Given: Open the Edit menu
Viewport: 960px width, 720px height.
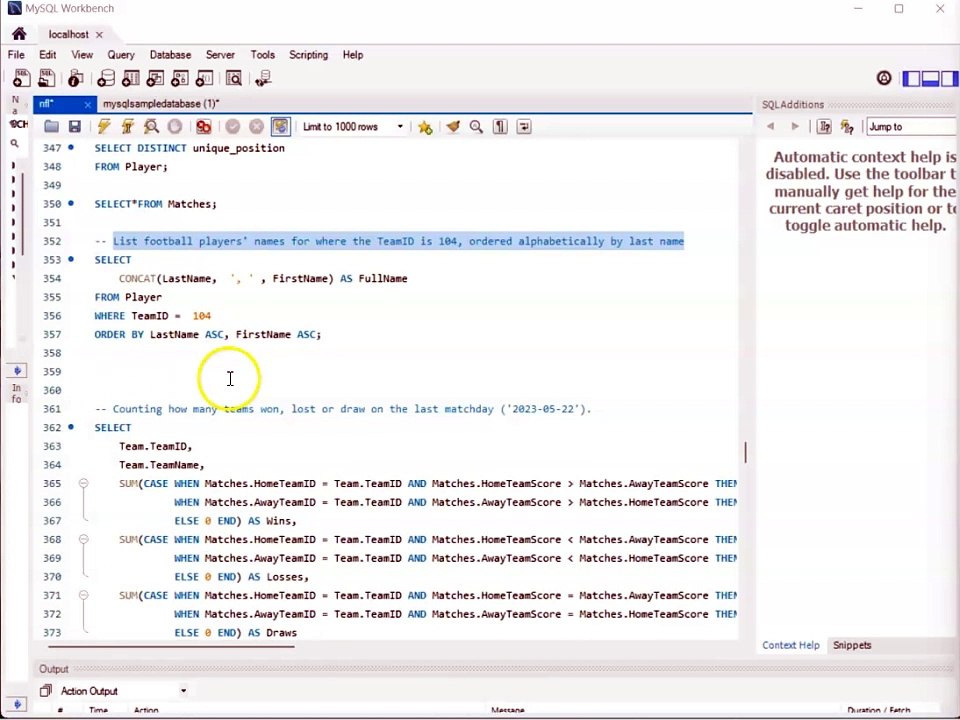Looking at the screenshot, I should pyautogui.click(x=48, y=54).
